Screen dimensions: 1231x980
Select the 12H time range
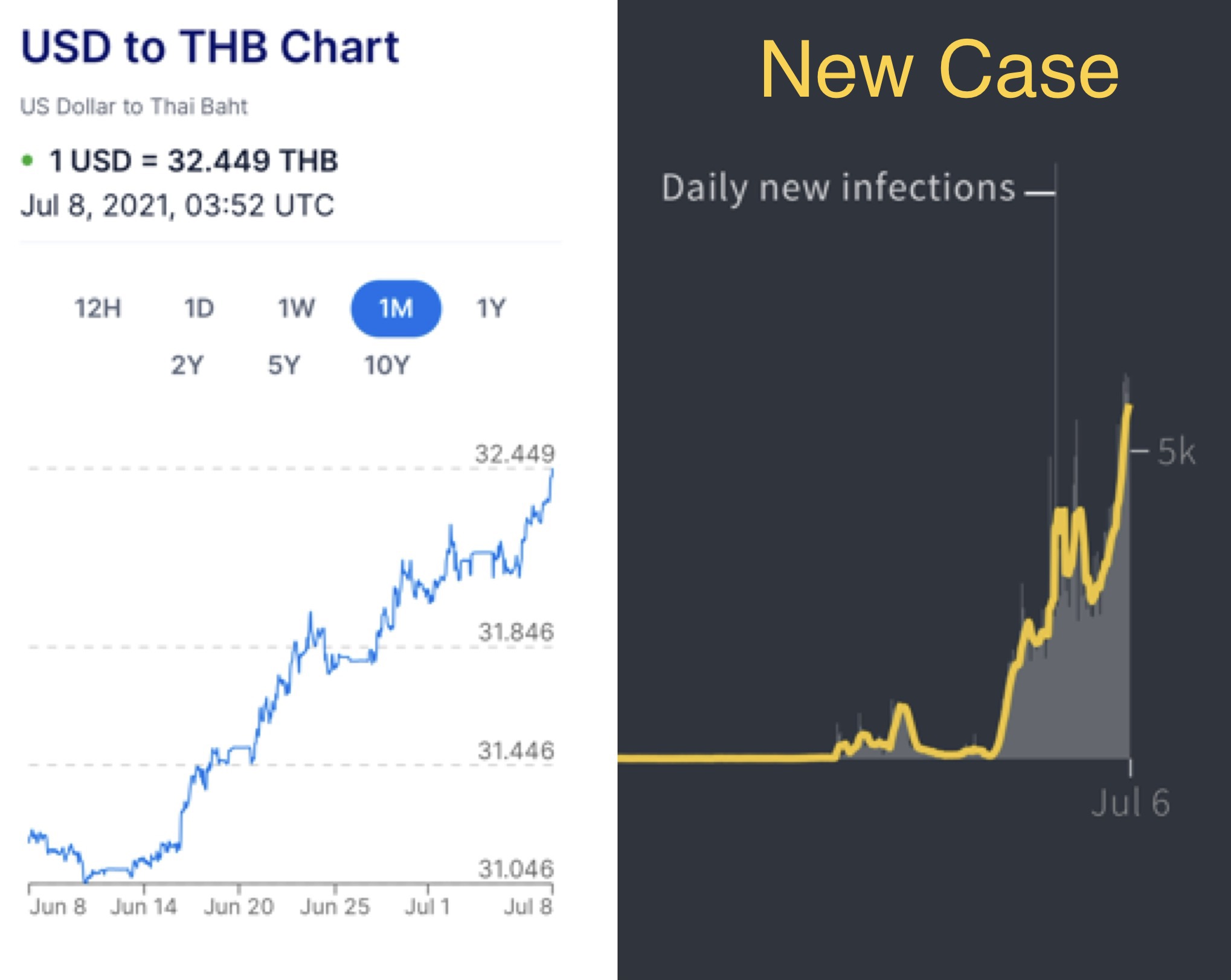tap(98, 309)
